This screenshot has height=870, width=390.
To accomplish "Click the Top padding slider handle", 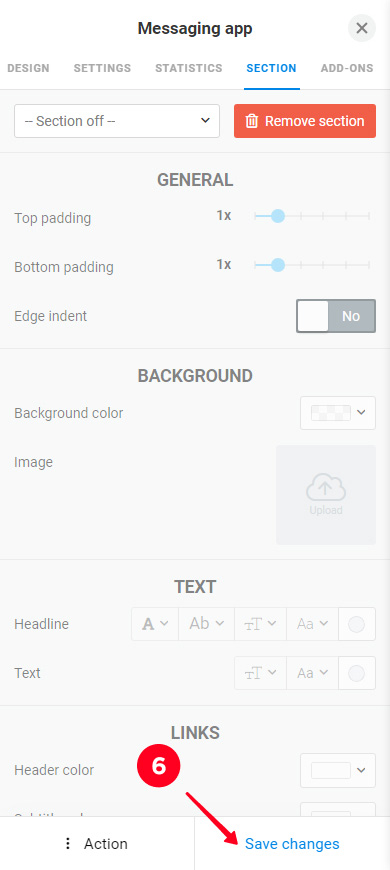I will (278, 216).
